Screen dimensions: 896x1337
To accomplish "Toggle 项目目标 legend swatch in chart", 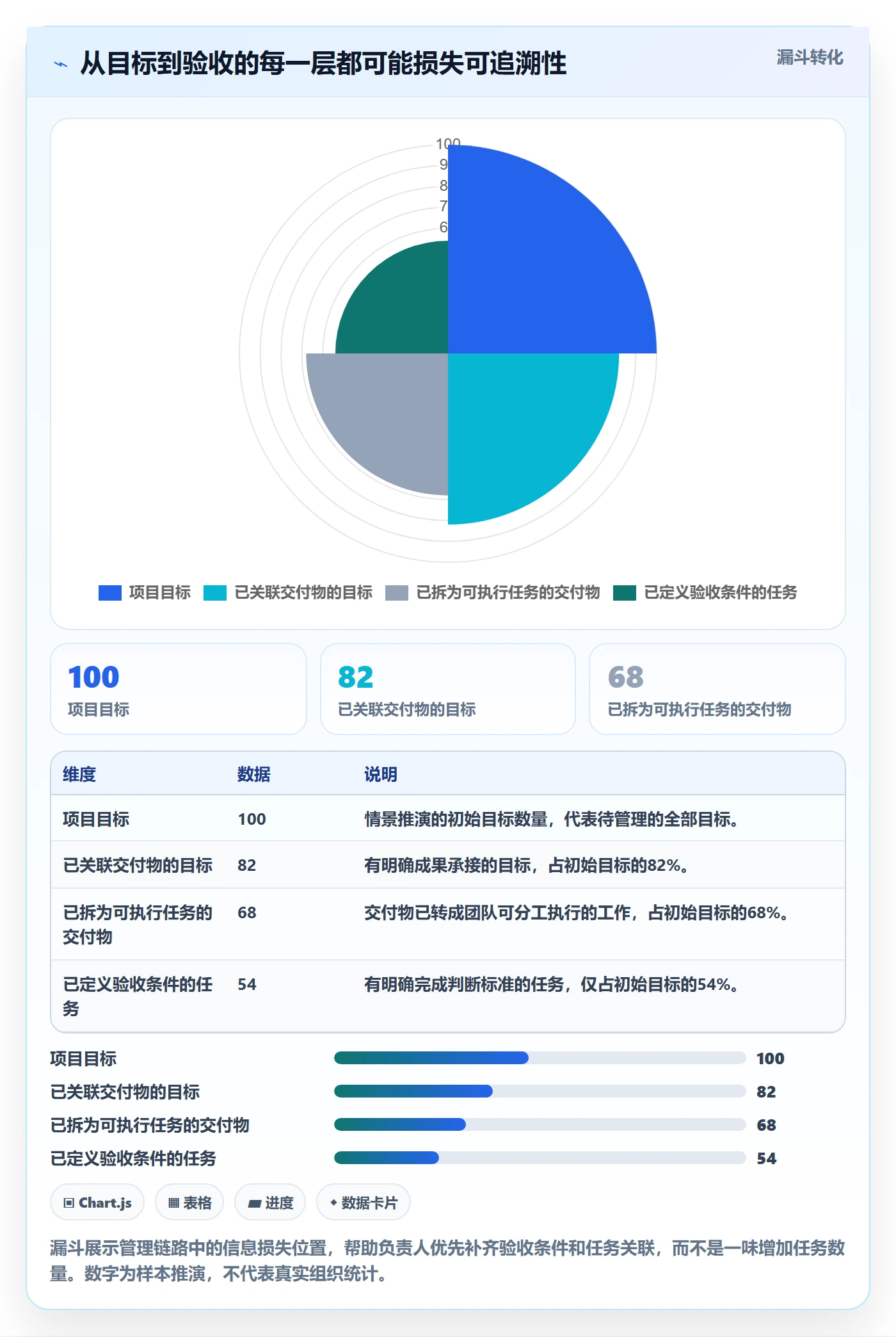I will [x=109, y=593].
